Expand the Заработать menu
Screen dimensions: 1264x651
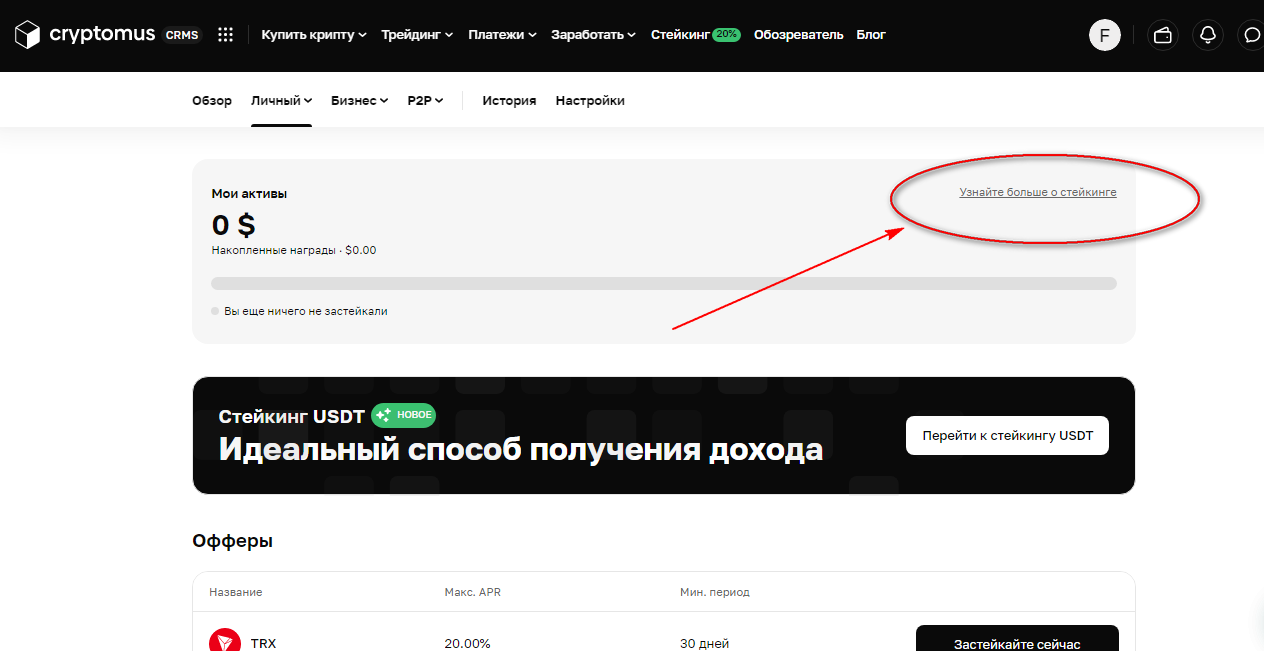(593, 35)
